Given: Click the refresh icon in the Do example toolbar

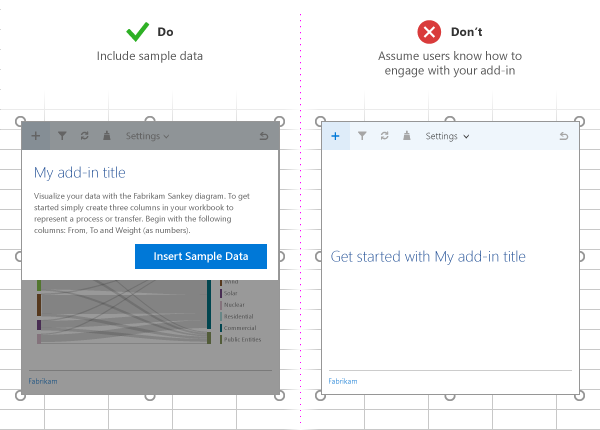Looking at the screenshot, I should pos(85,136).
